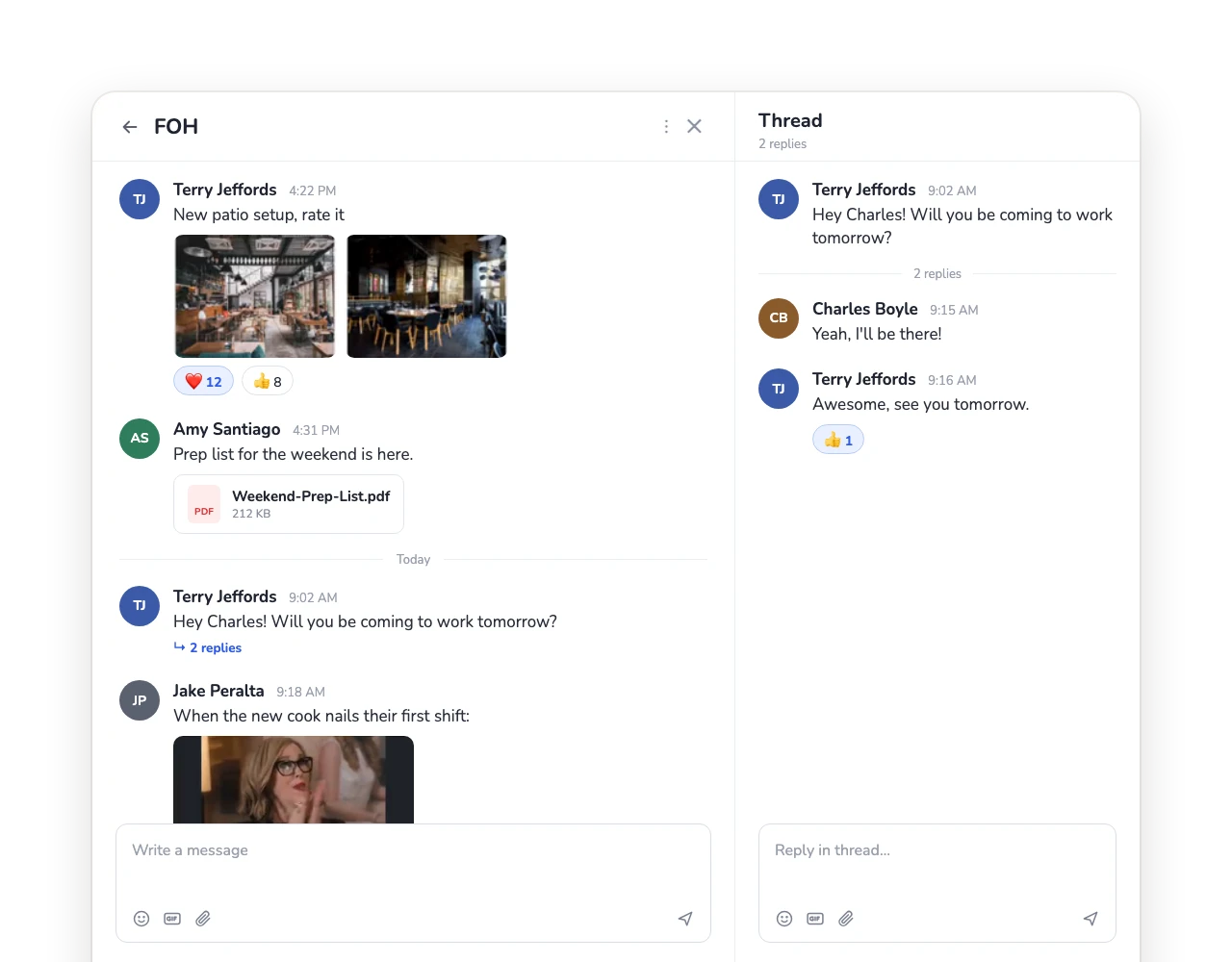The height and width of the screenshot is (962, 1232).
Task: View Jake Peralta's GIF of clapping woman
Action: click(294, 780)
